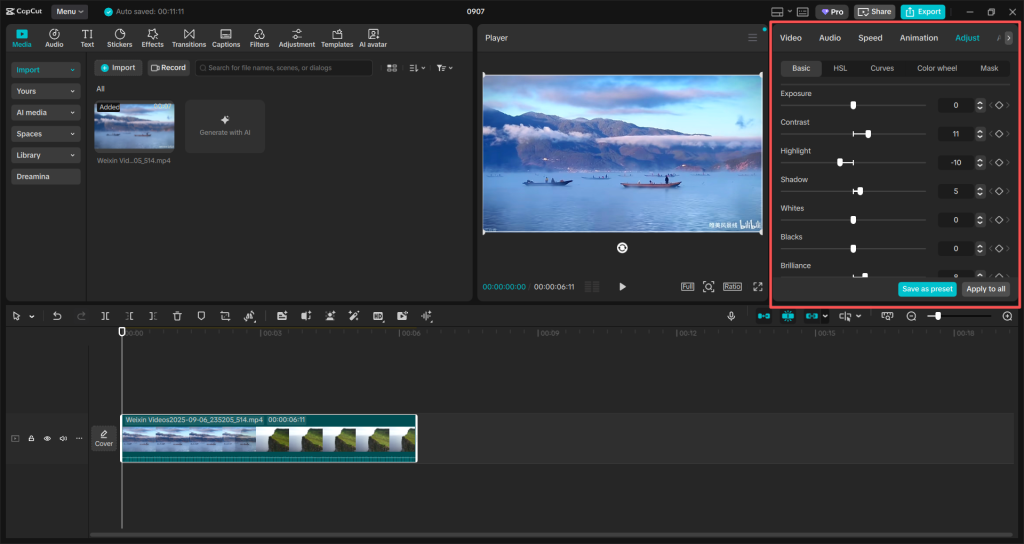Viewport: 1024px width, 544px height.
Task: Click the Record button in media panel
Action: pos(168,68)
